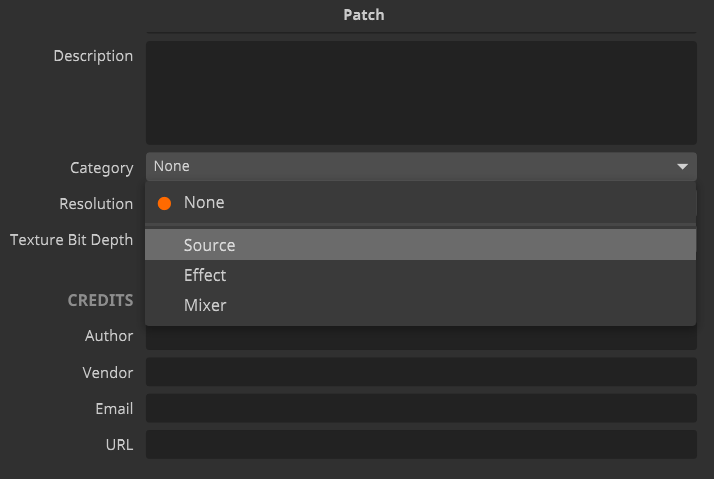This screenshot has height=479, width=714.
Task: Click the Texture Bit Depth label
Action: [x=71, y=240]
